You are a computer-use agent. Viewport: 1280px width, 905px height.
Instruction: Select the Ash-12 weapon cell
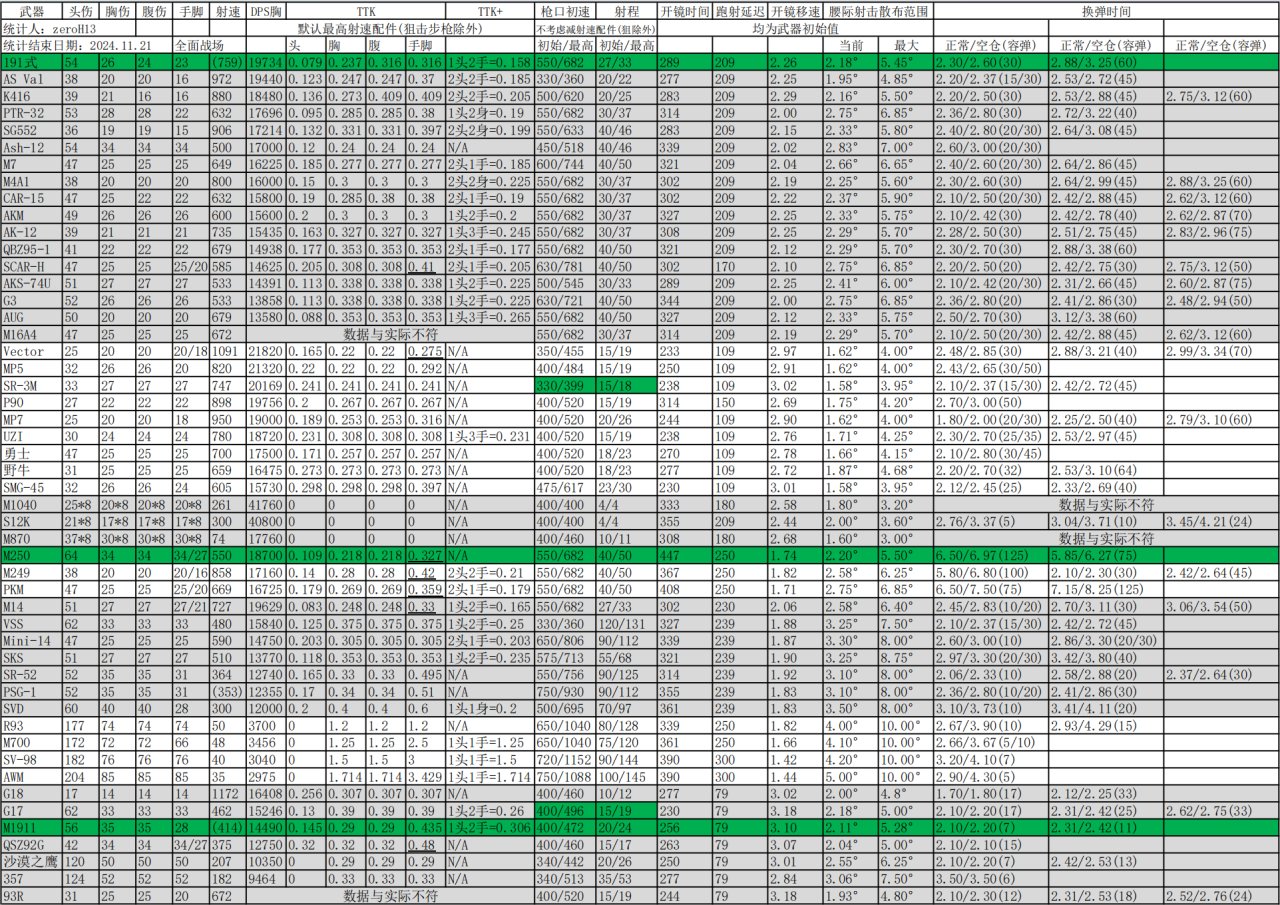click(30, 146)
